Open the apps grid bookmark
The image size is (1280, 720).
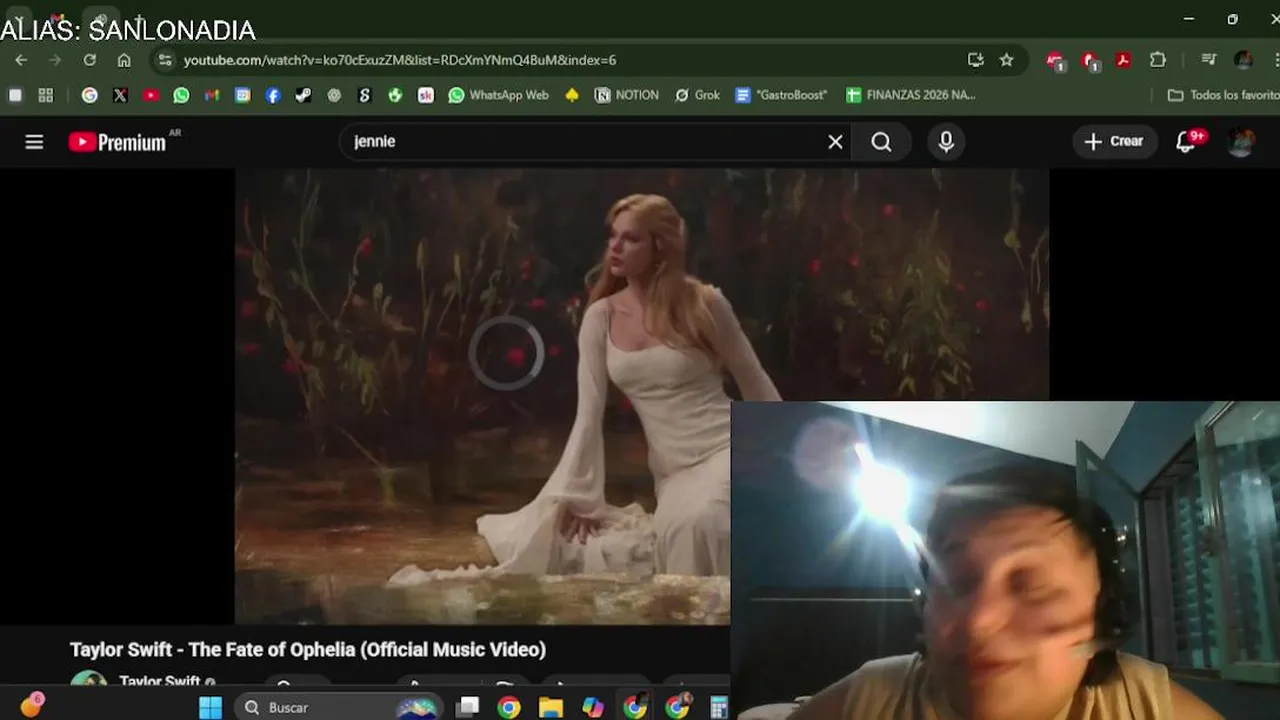[x=45, y=95]
